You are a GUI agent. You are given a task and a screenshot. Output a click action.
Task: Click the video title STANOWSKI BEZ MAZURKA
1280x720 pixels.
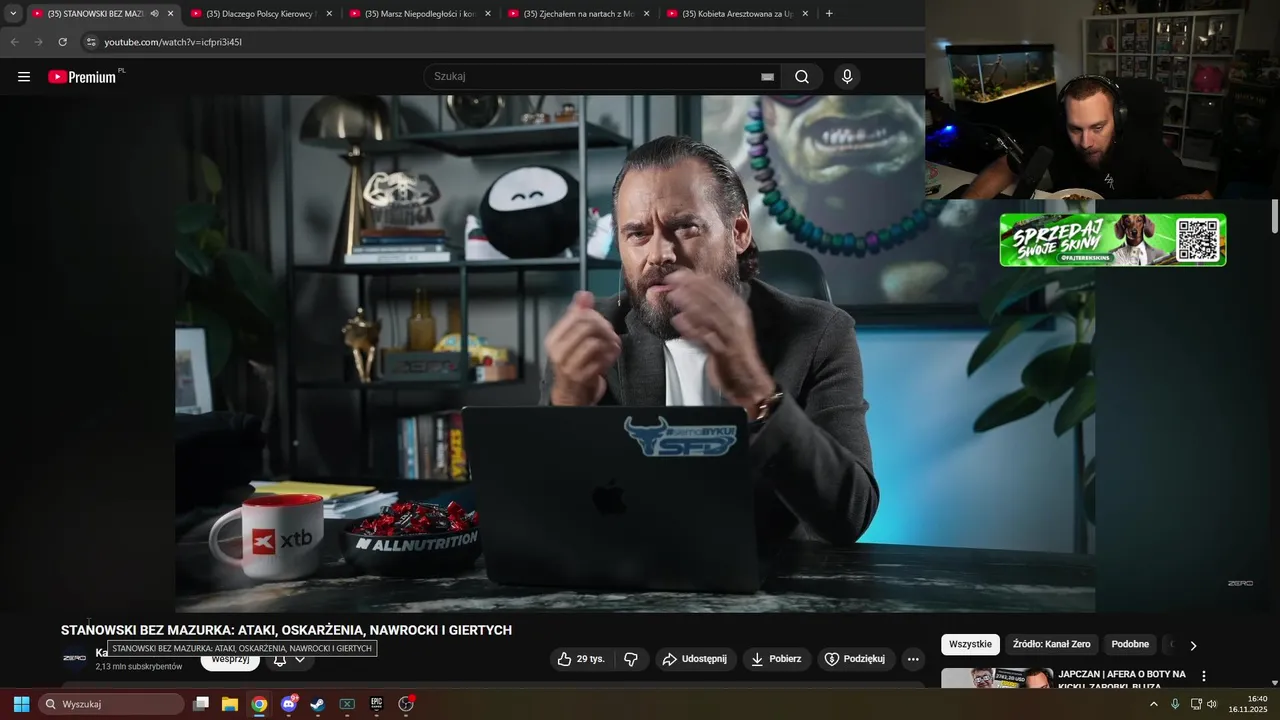[x=286, y=630]
